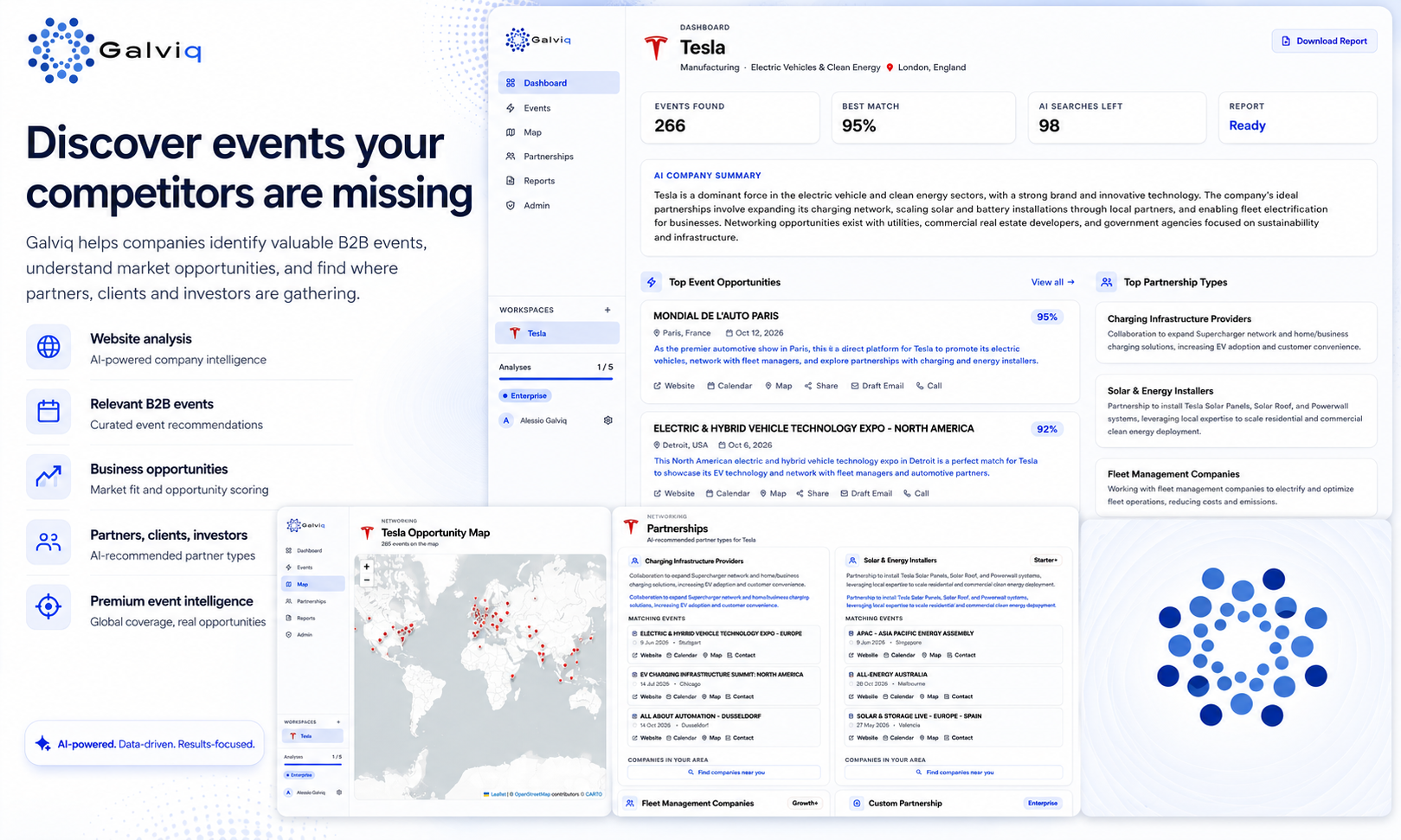Open the All About Automation - Dusseldorf event

(x=724, y=727)
